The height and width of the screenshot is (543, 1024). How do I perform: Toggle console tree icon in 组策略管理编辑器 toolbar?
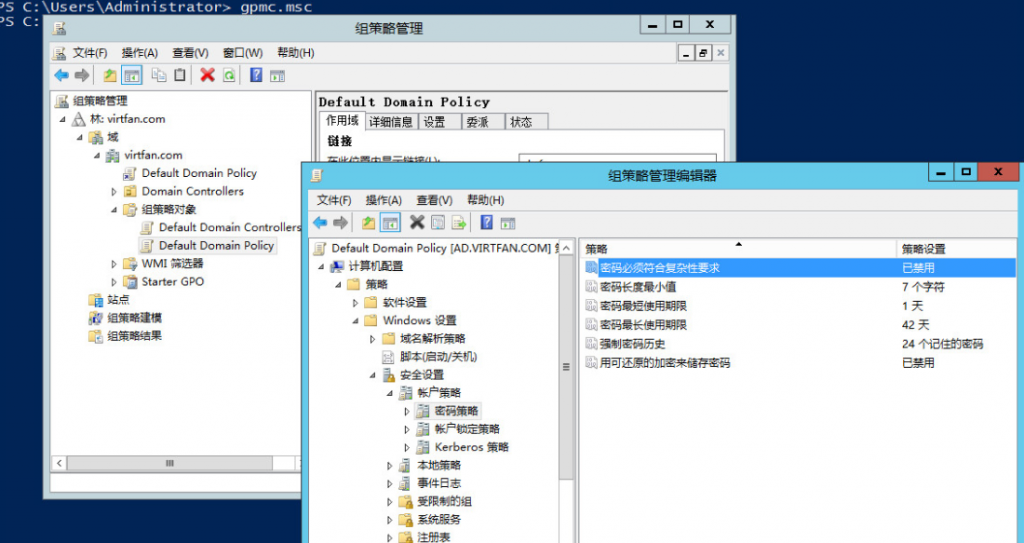coord(390,223)
